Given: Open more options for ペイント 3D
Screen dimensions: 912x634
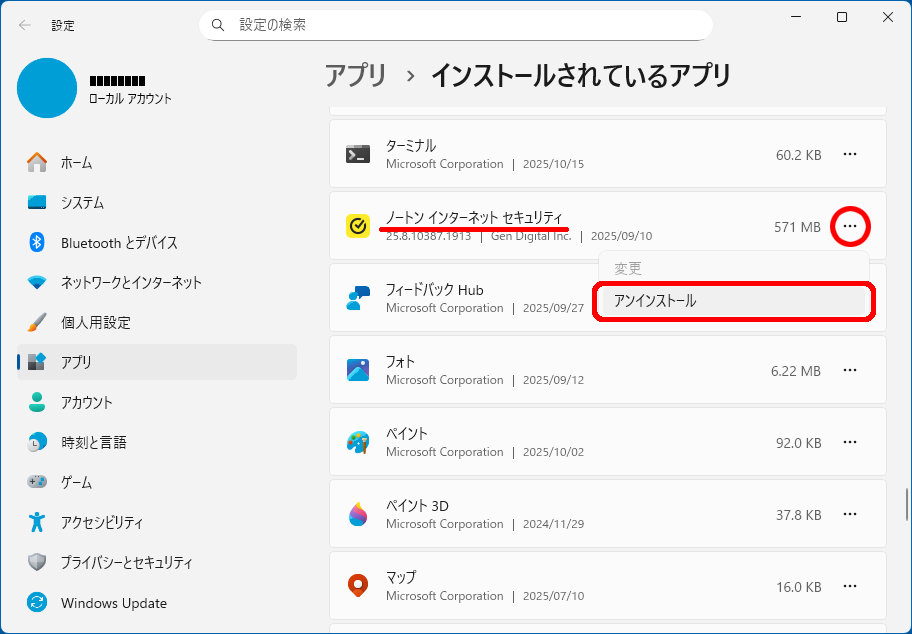Looking at the screenshot, I should click(x=850, y=514).
